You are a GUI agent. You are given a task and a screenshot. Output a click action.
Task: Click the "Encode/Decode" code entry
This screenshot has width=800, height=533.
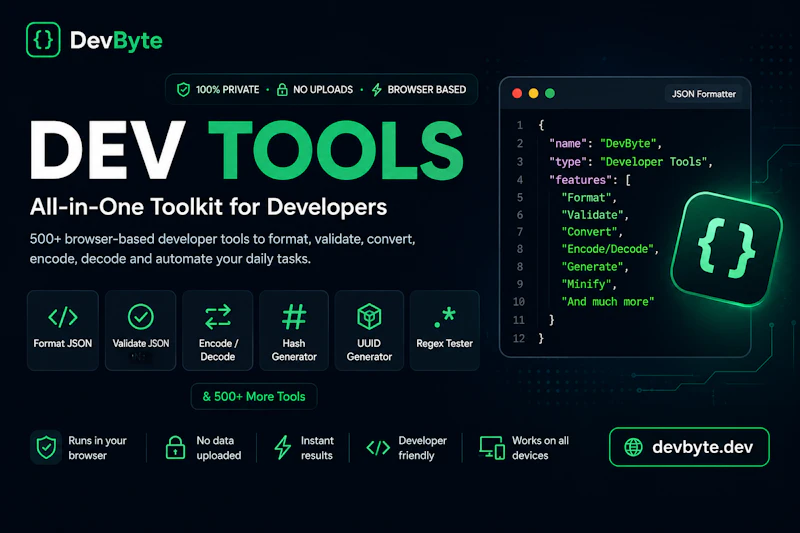610,249
